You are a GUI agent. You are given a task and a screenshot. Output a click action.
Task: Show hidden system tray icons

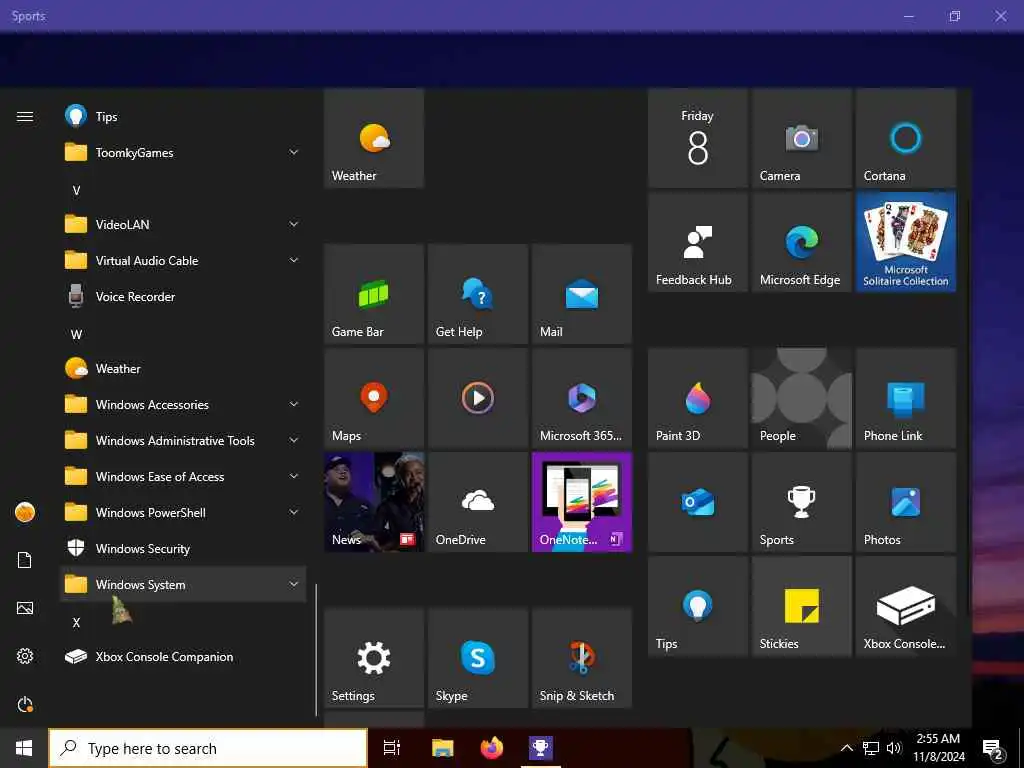click(x=846, y=748)
